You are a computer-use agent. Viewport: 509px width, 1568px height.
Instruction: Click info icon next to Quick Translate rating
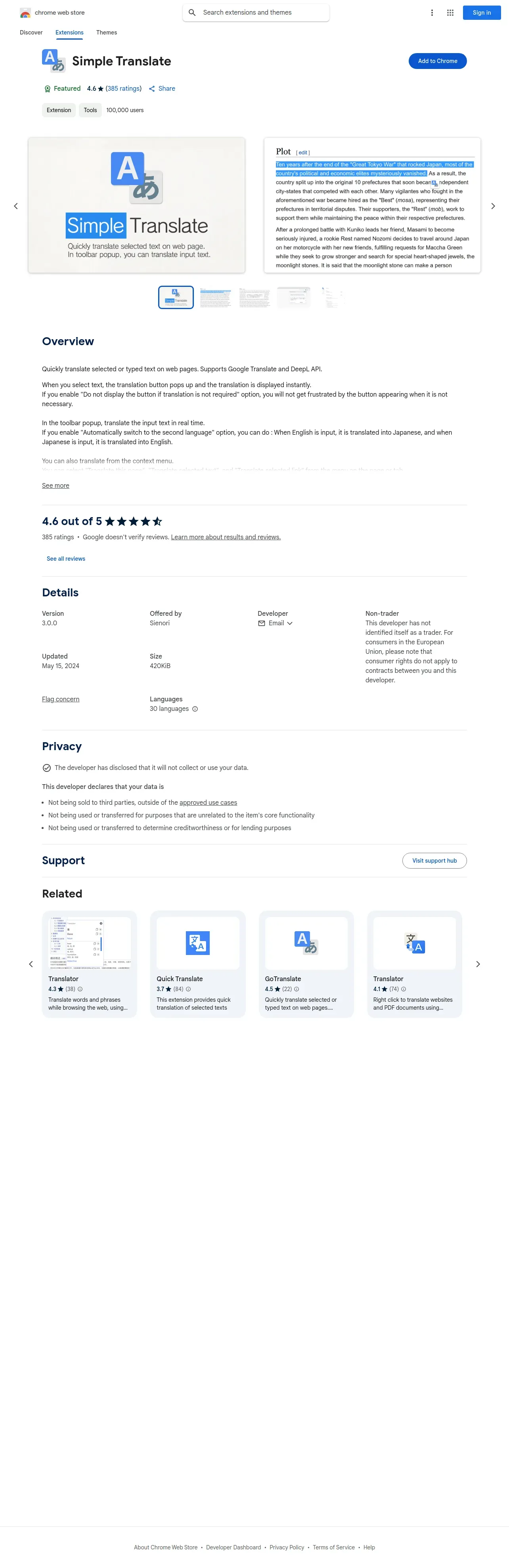click(188, 989)
